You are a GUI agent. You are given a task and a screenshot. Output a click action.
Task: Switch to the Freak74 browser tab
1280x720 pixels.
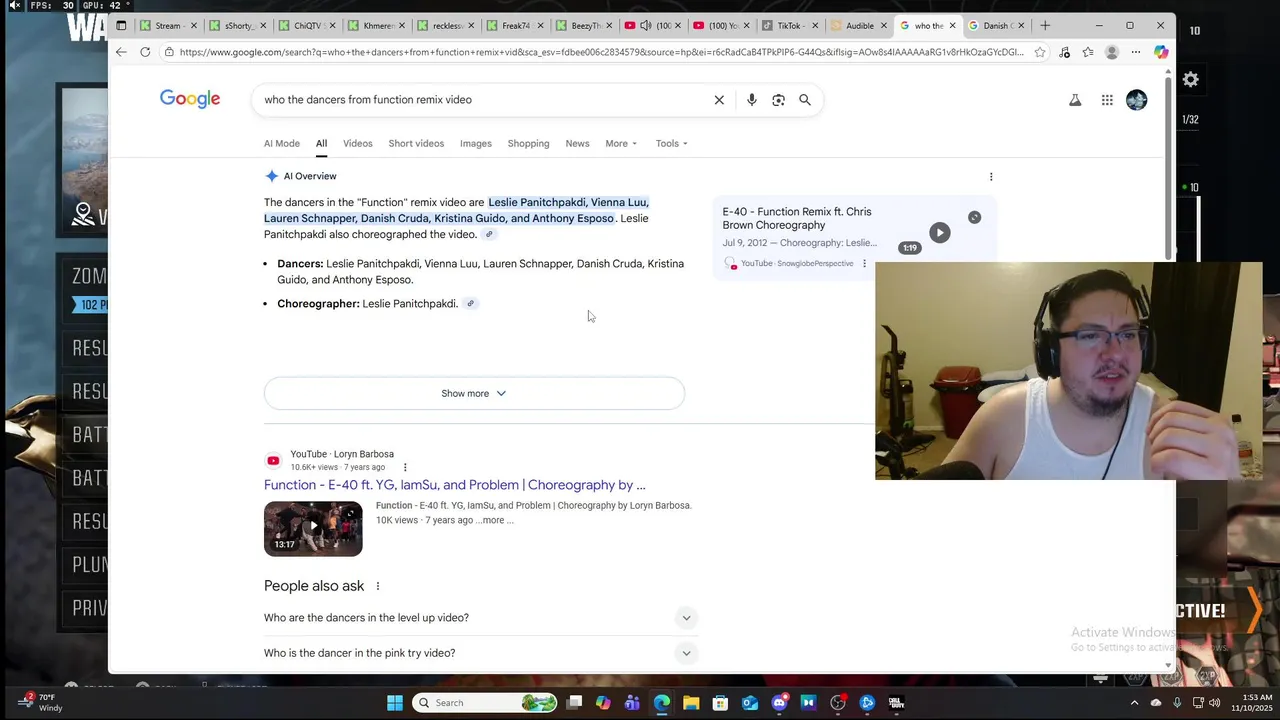[x=516, y=26]
